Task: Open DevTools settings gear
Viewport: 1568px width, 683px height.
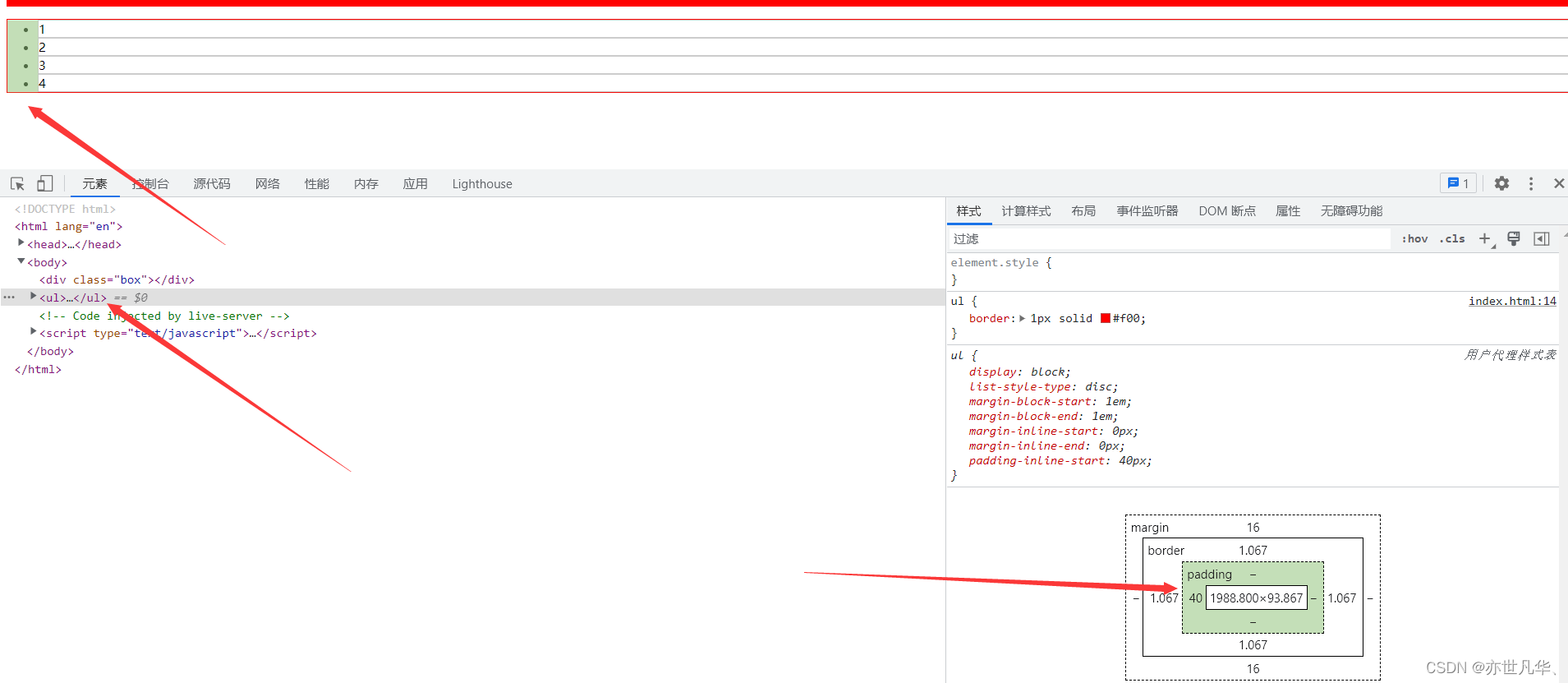Action: [x=1501, y=183]
